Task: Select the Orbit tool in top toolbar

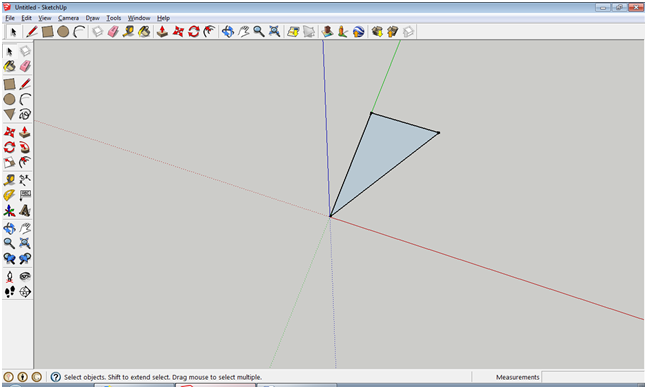Action: click(x=228, y=31)
